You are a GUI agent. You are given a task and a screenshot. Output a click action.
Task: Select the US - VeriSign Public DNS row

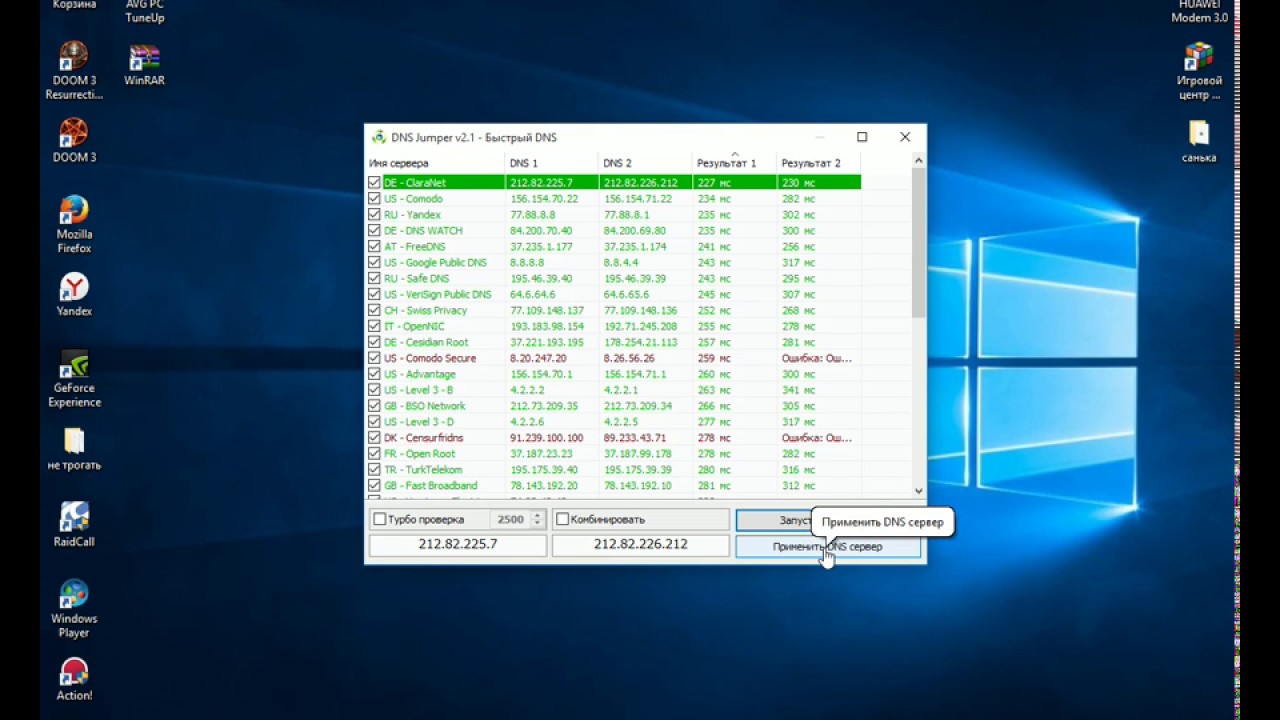613,295
